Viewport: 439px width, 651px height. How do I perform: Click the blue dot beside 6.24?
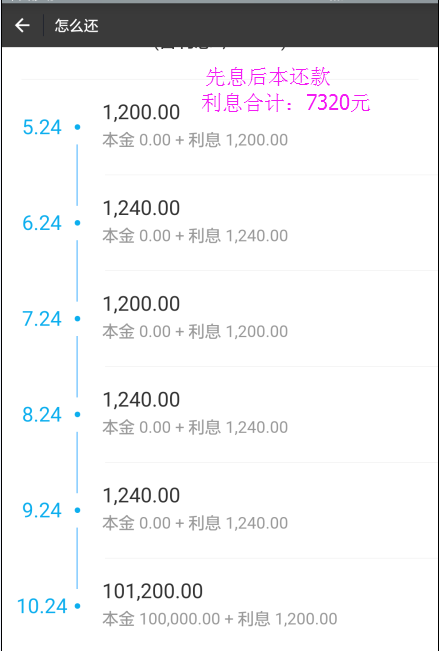[x=77, y=223]
